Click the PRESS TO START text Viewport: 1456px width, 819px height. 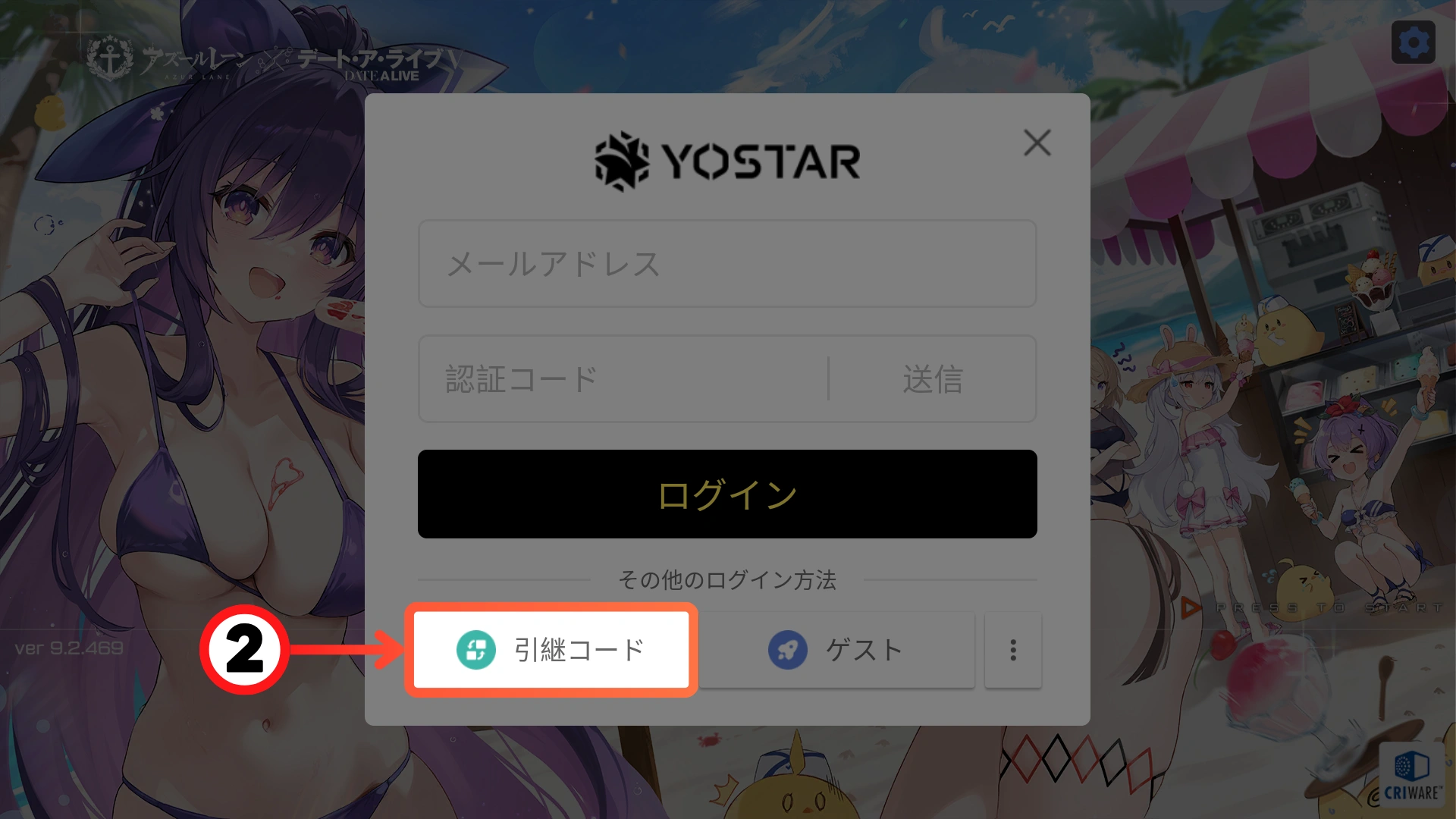tap(1330, 607)
